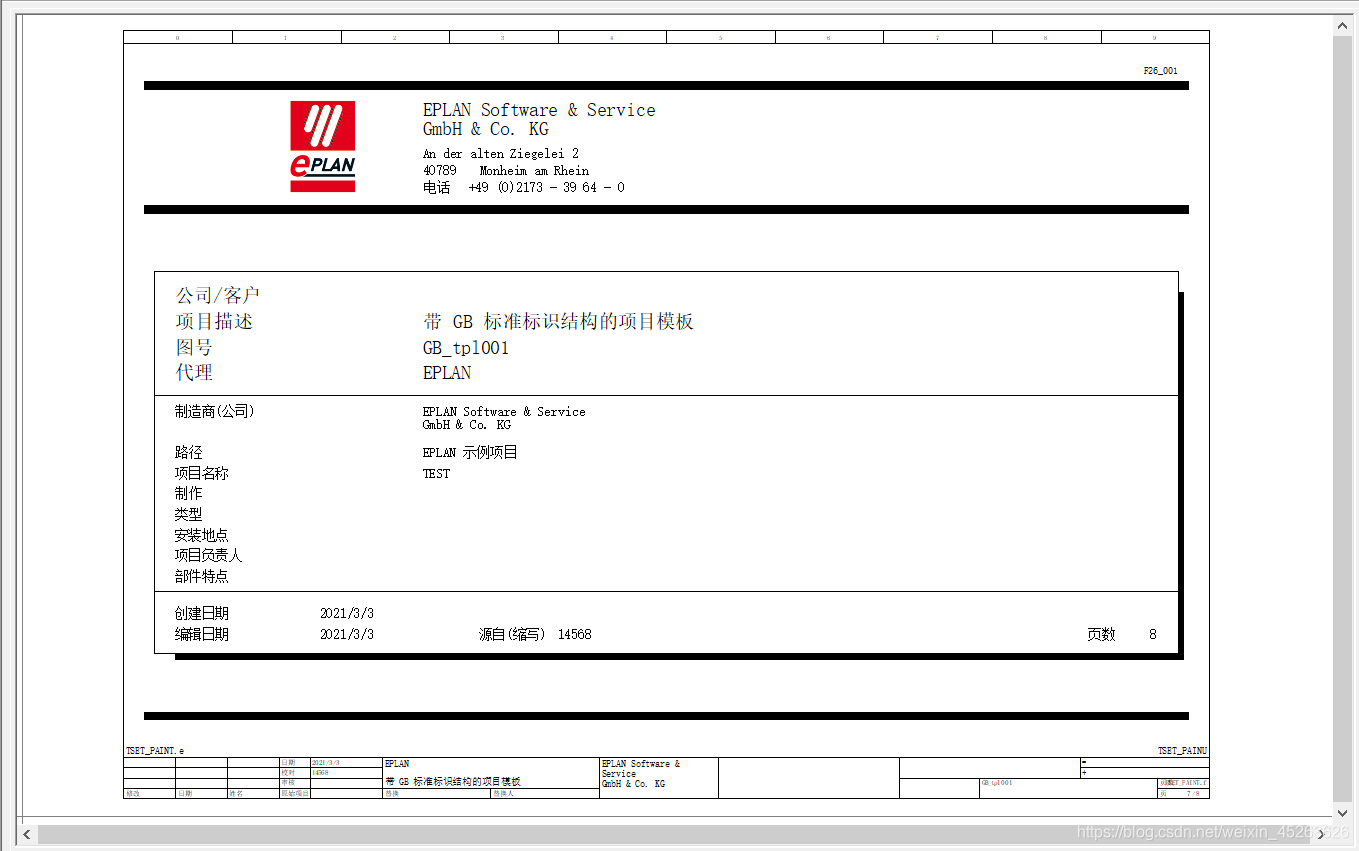Select the GB_tpl001 drawing number text
Screen dimensions: 1359x851
click(466, 348)
